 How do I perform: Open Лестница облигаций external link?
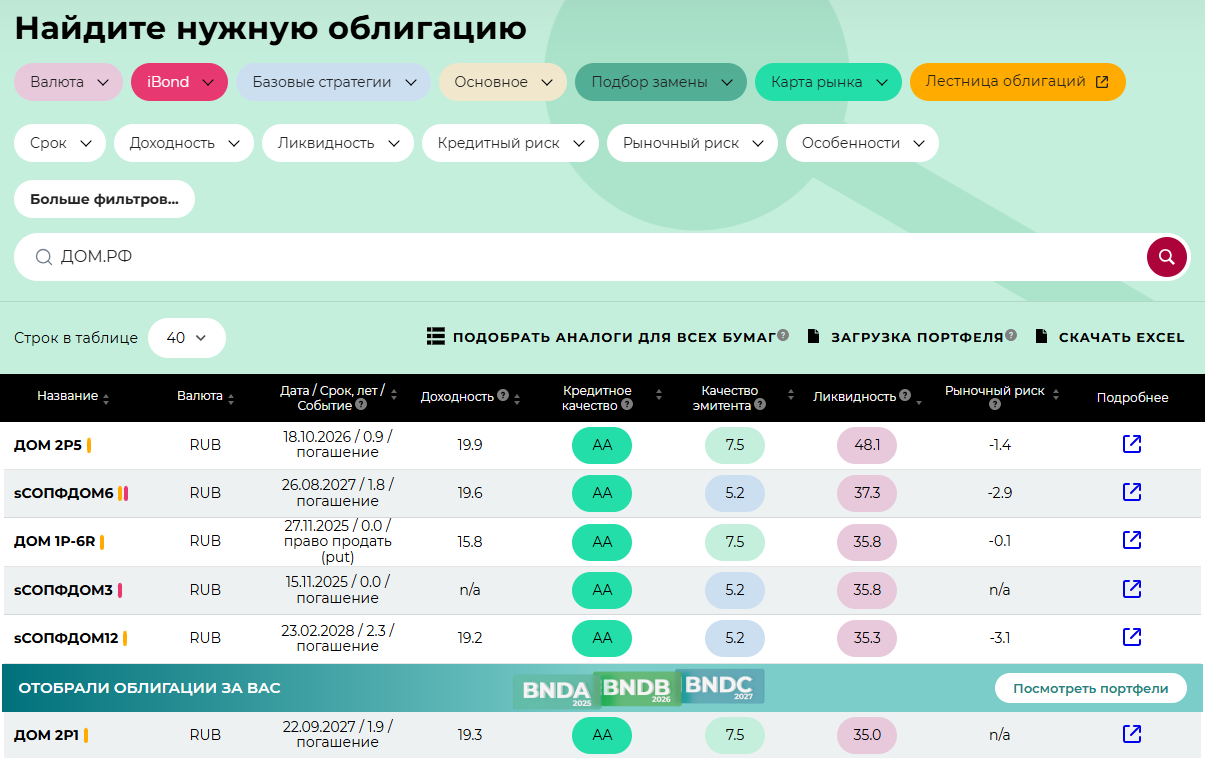click(1017, 82)
